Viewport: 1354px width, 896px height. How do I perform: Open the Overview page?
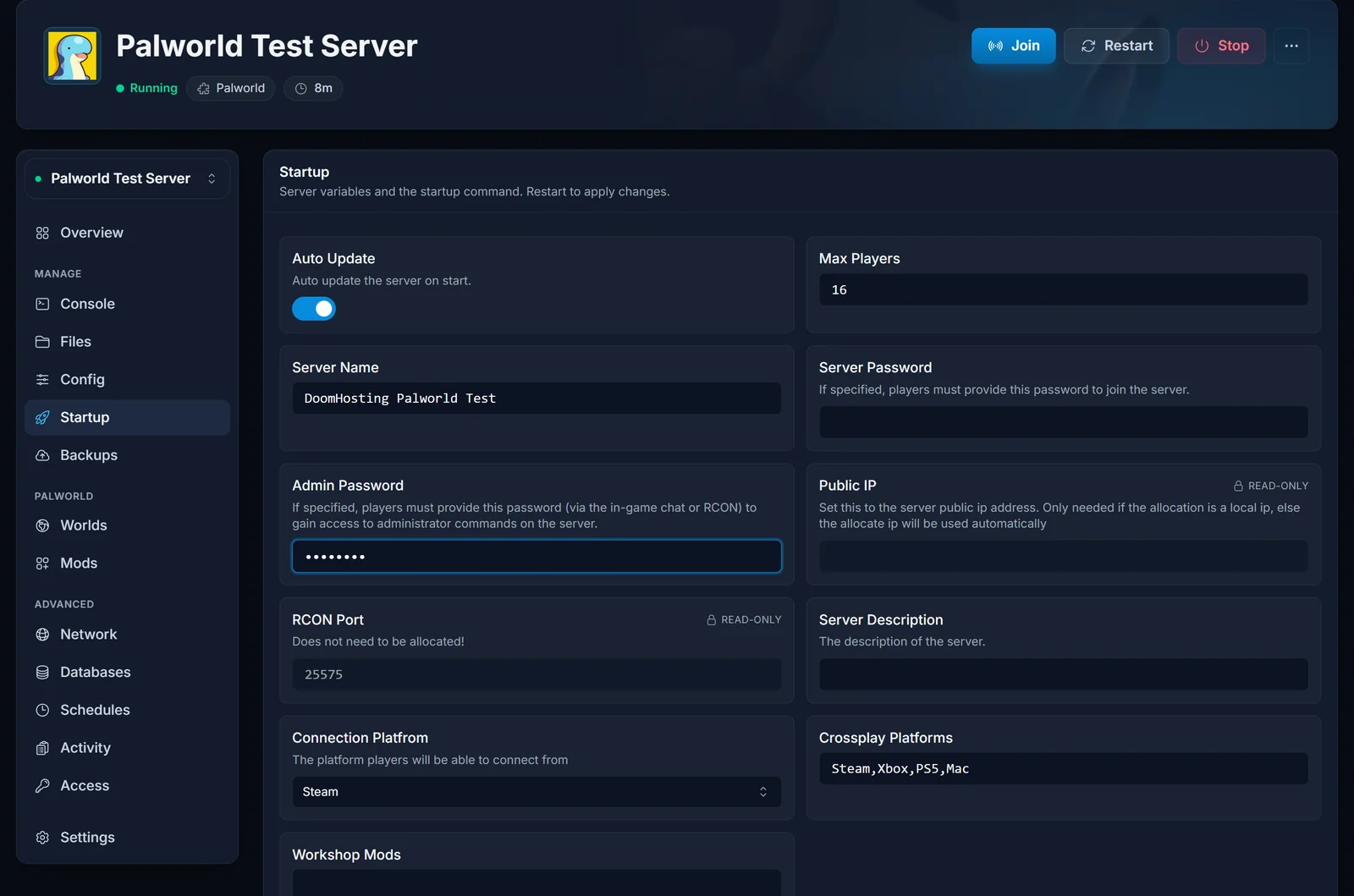tap(127, 233)
